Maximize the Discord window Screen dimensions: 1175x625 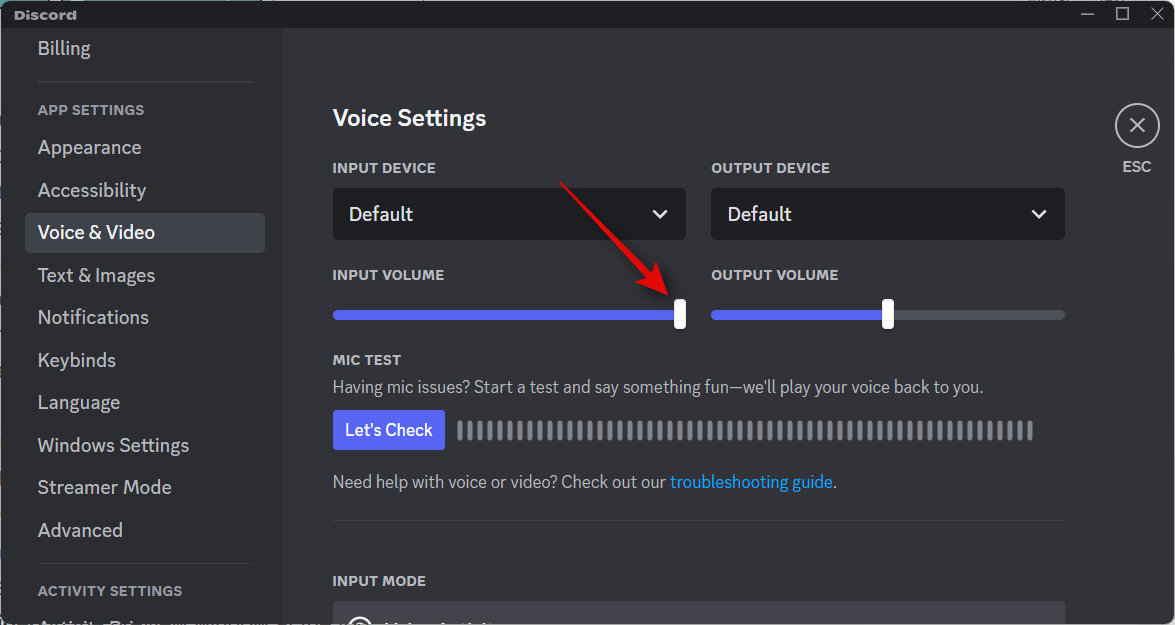tap(1122, 13)
